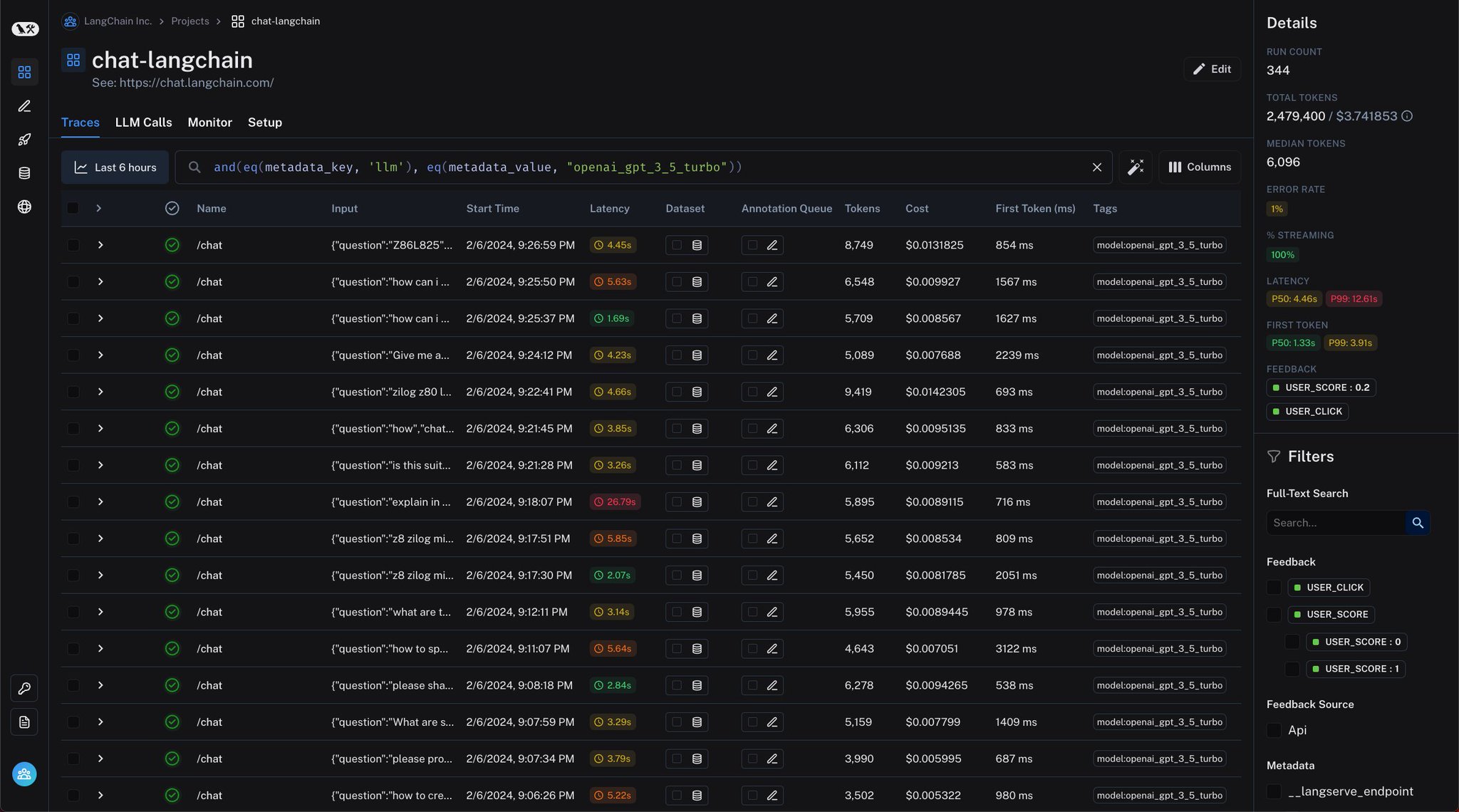Image resolution: width=1459 pixels, height=812 pixels.
Task: Switch to the Traces tab
Action: point(81,123)
